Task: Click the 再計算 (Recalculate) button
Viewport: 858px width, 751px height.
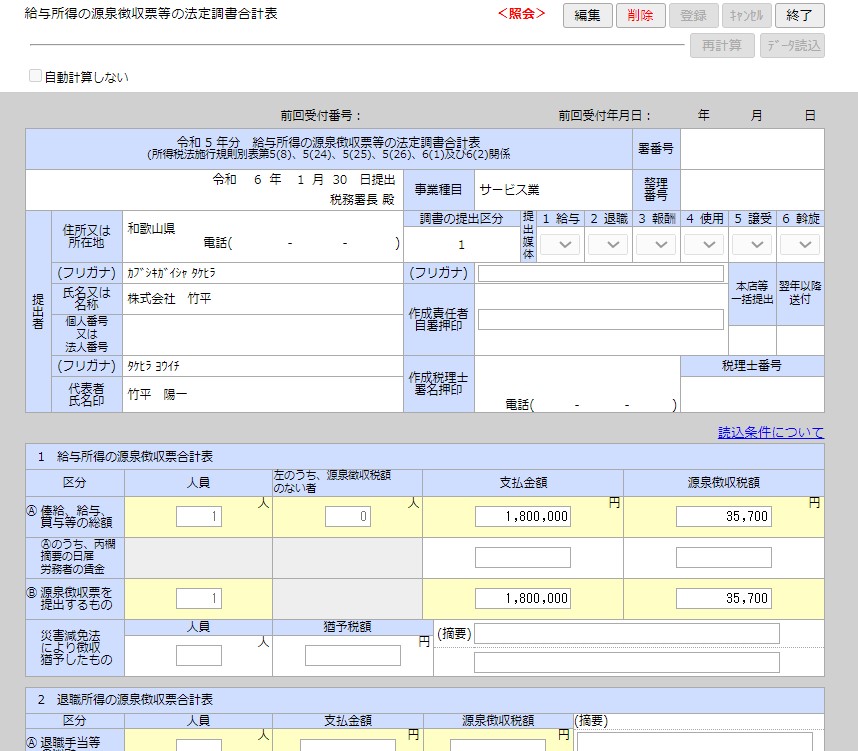Action: point(722,45)
